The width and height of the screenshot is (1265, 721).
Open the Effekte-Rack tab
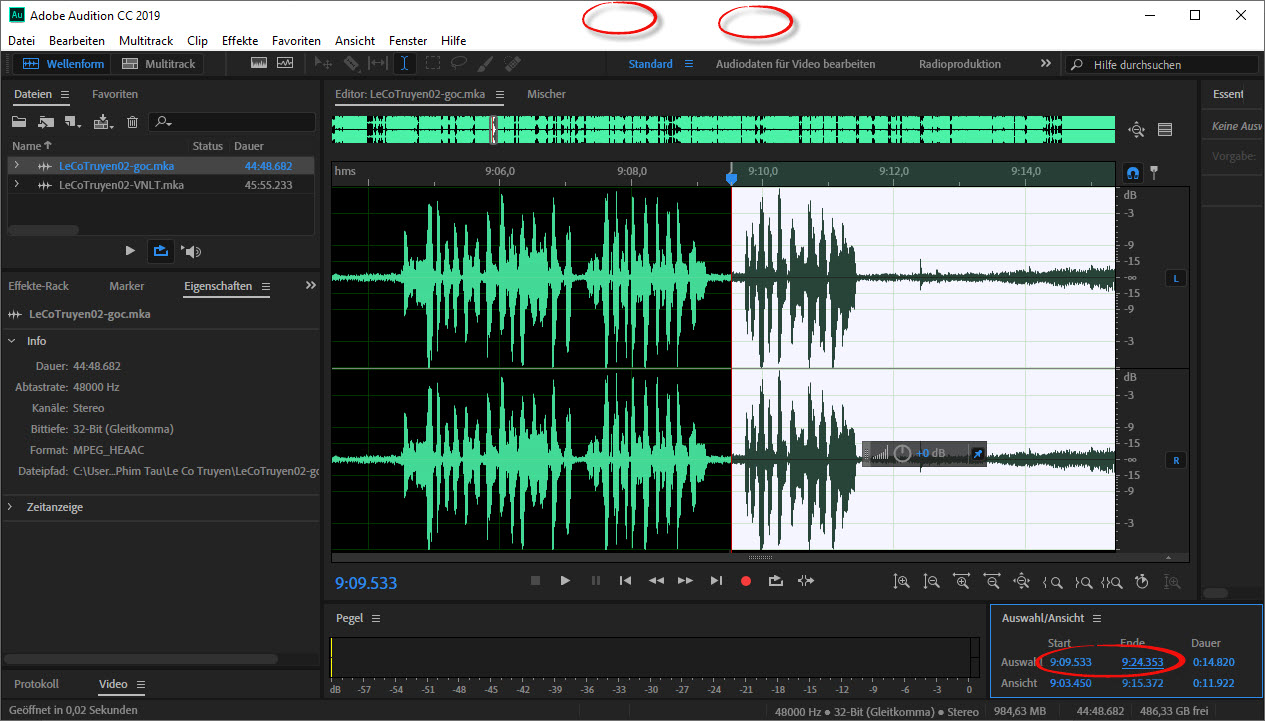[x=38, y=286]
